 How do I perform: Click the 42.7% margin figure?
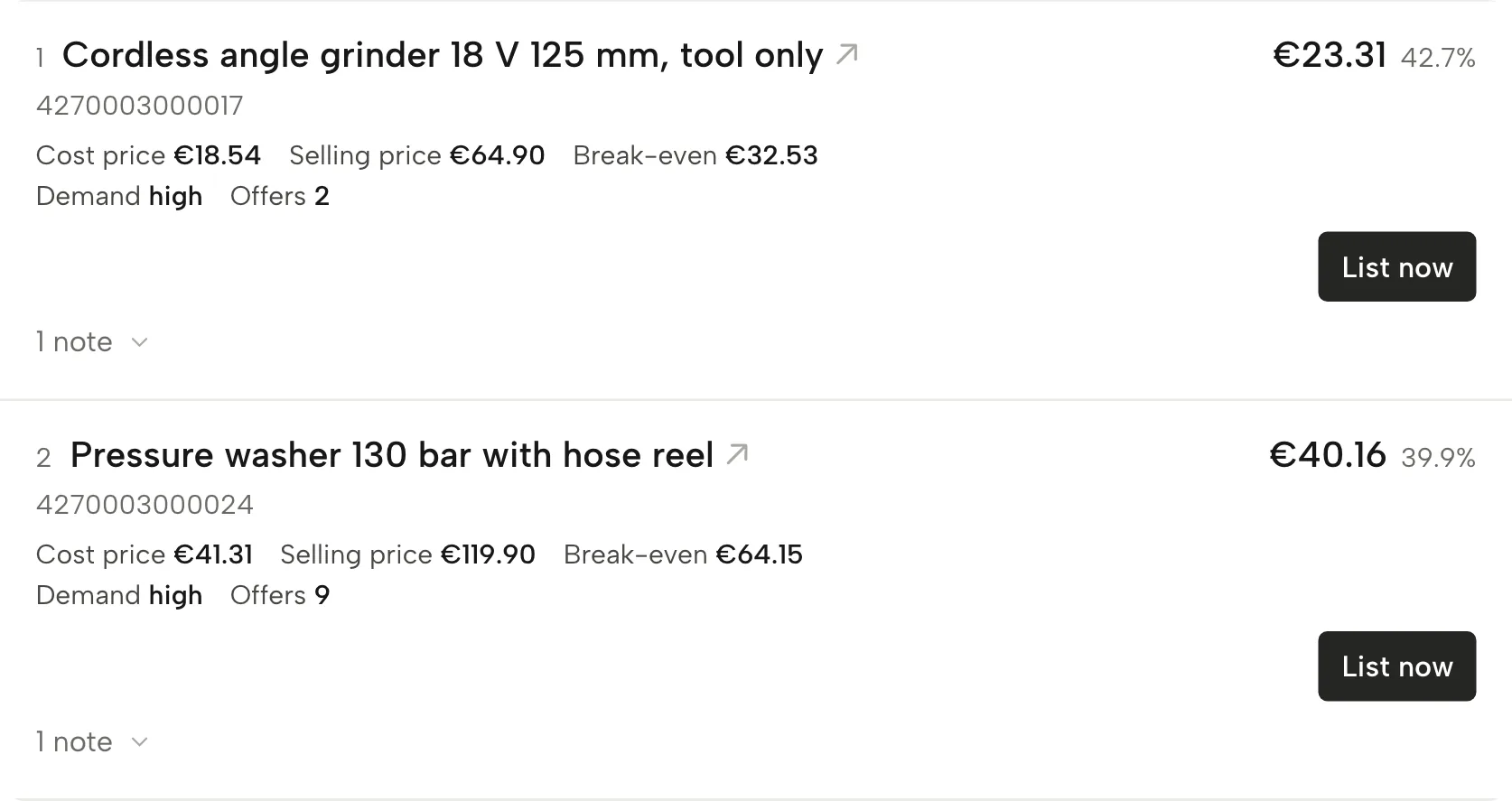tap(1438, 59)
